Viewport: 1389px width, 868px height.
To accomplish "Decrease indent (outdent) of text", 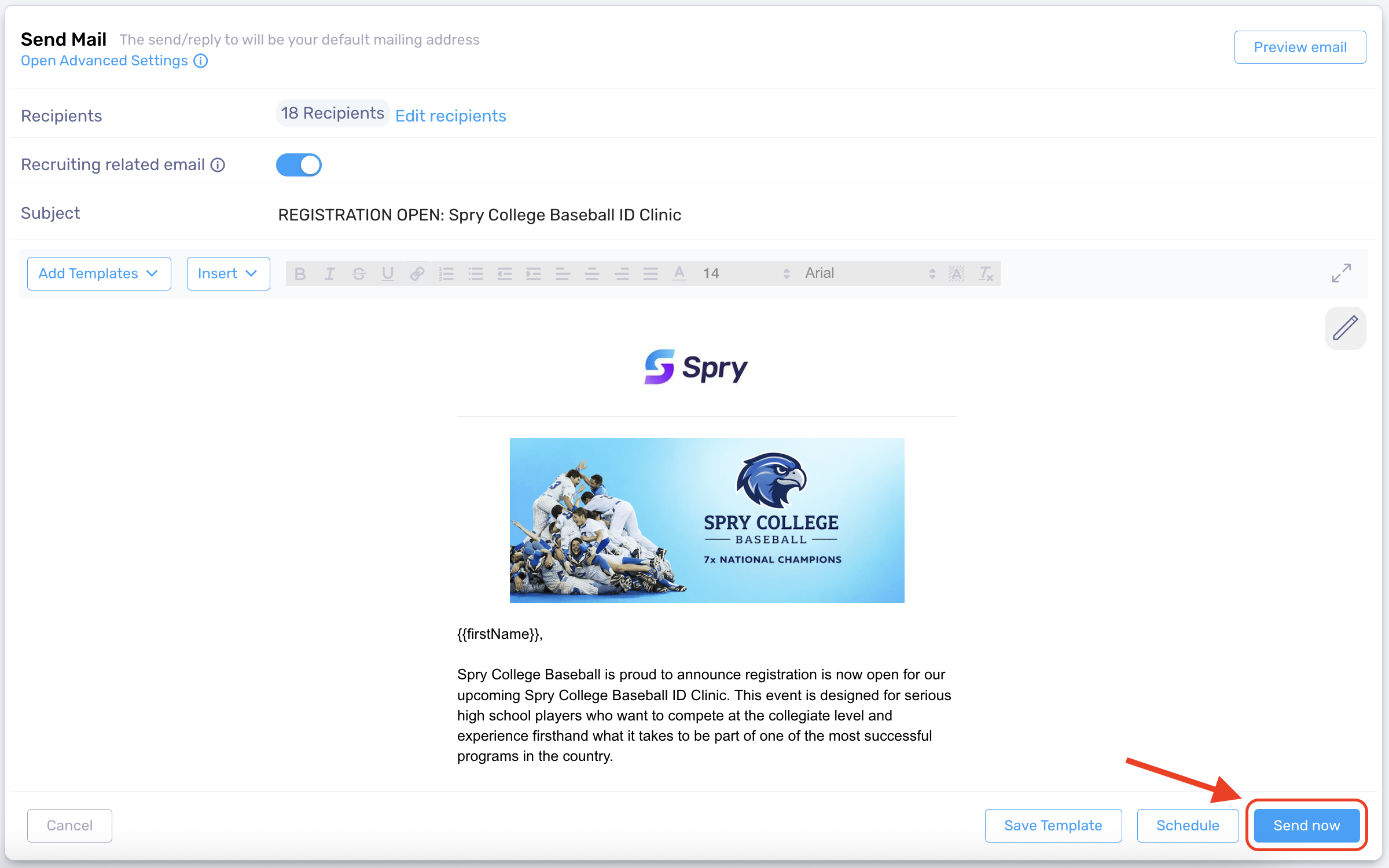I will (x=505, y=274).
